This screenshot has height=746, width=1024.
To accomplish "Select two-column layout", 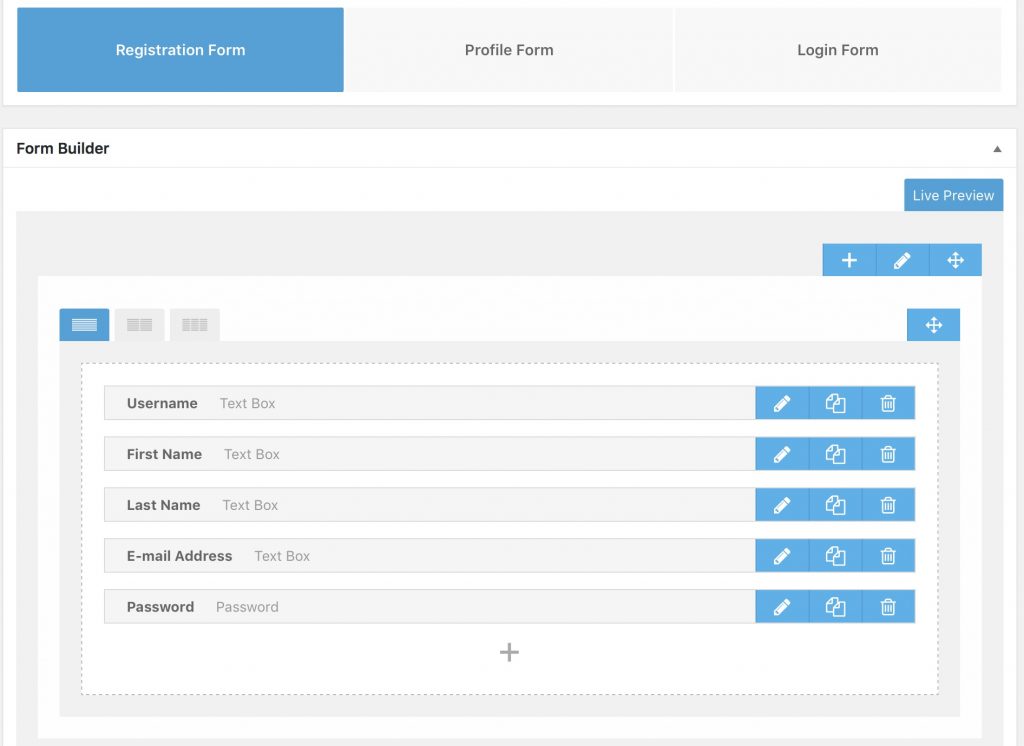I will [140, 325].
